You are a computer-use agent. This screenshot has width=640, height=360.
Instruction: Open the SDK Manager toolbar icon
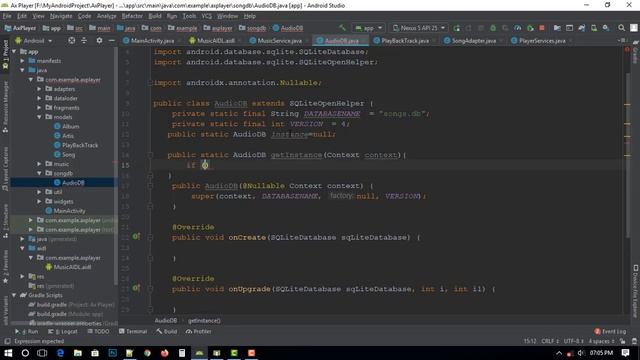[x=606, y=28]
